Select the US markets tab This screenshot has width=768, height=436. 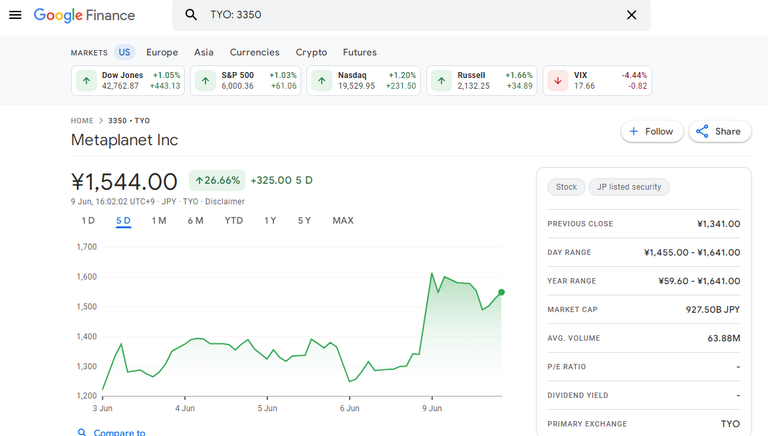(124, 52)
